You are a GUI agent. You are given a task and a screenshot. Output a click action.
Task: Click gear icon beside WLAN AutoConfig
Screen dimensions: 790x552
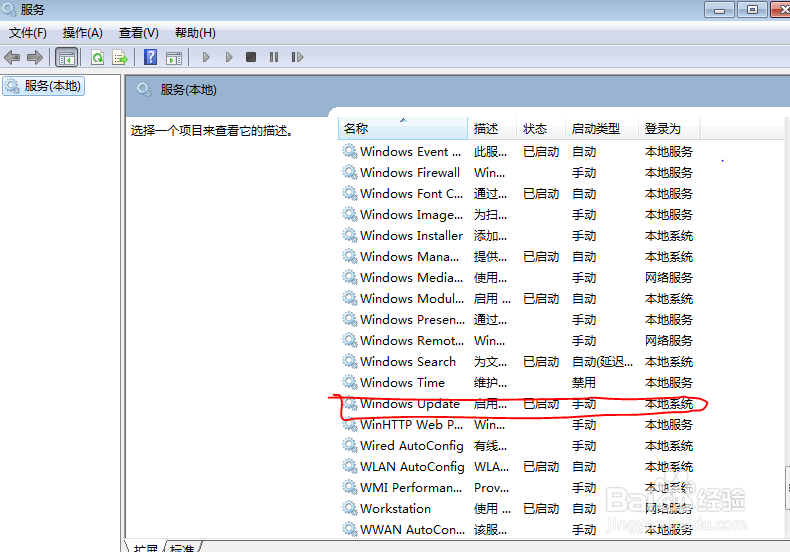tap(350, 466)
